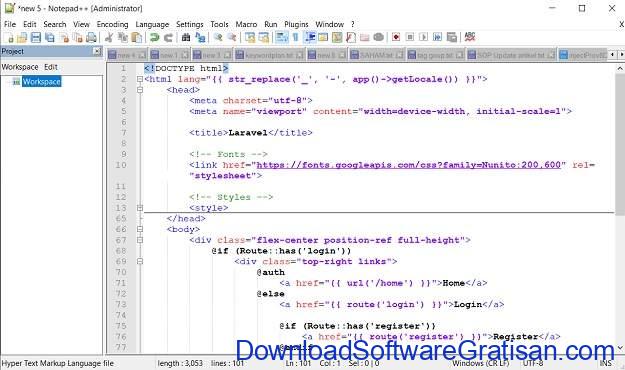Expand the folded style block on line 13
The image size is (625, 370).
coord(140,208)
